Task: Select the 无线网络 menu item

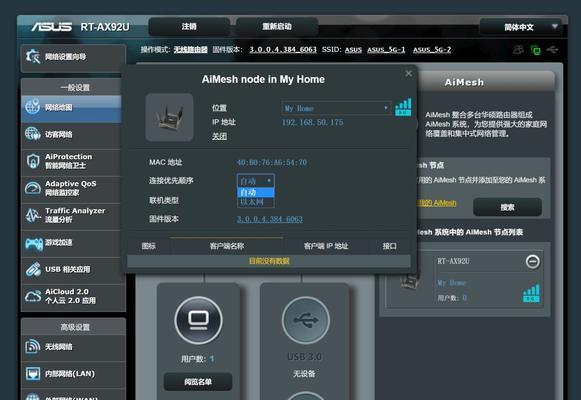Action: coord(73,347)
